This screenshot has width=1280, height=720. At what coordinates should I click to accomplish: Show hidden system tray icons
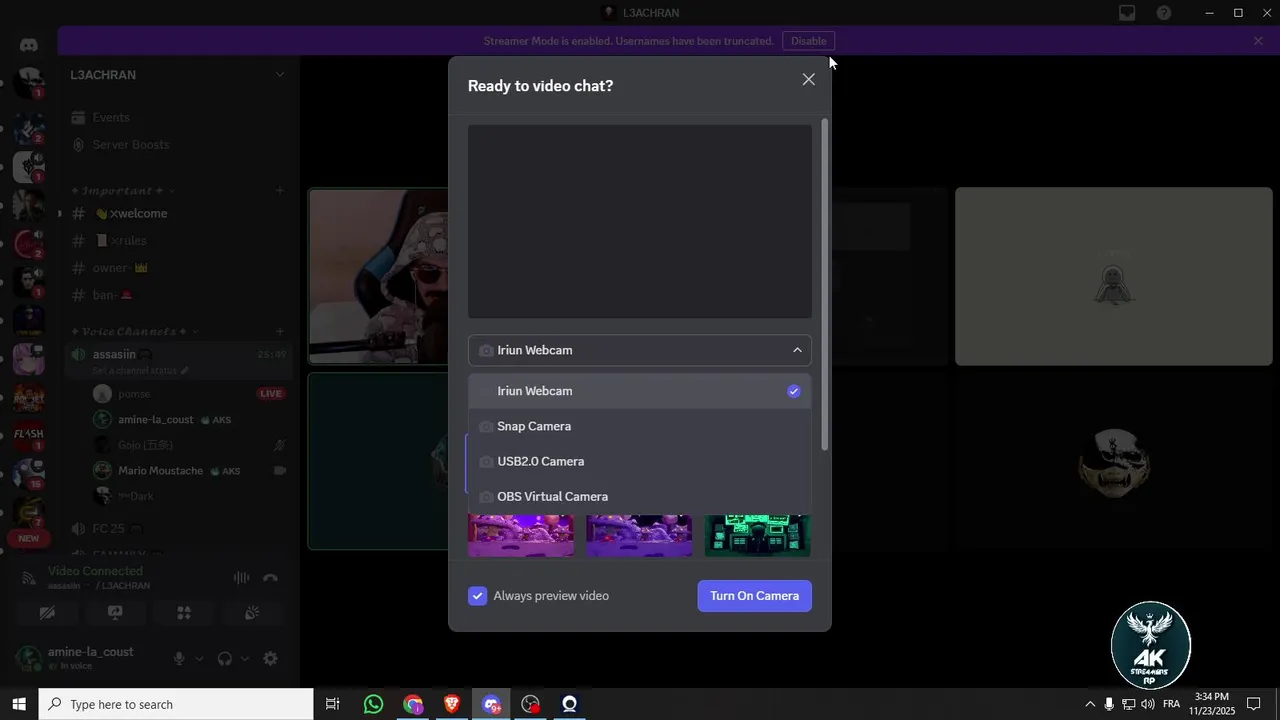pos(1090,704)
